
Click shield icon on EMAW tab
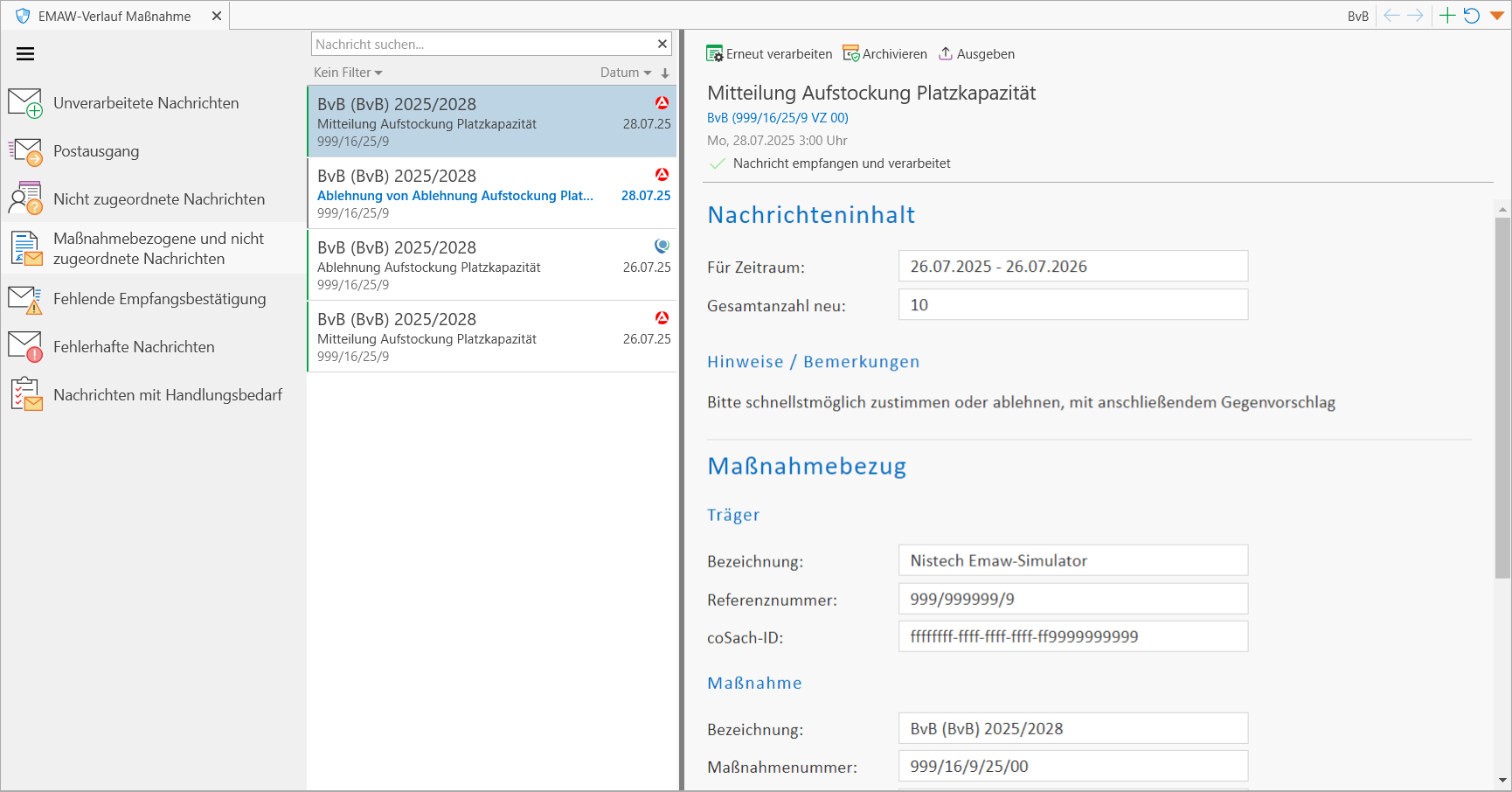coord(24,16)
